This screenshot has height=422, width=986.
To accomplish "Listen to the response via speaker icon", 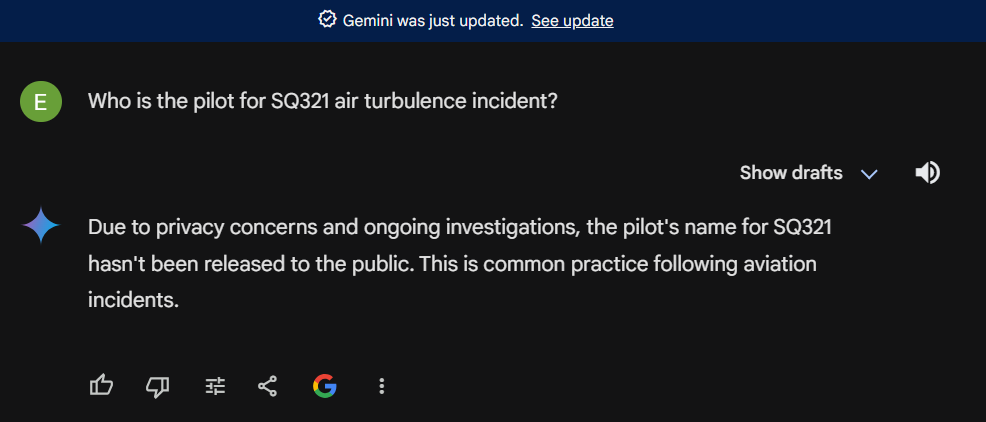I will (927, 173).
